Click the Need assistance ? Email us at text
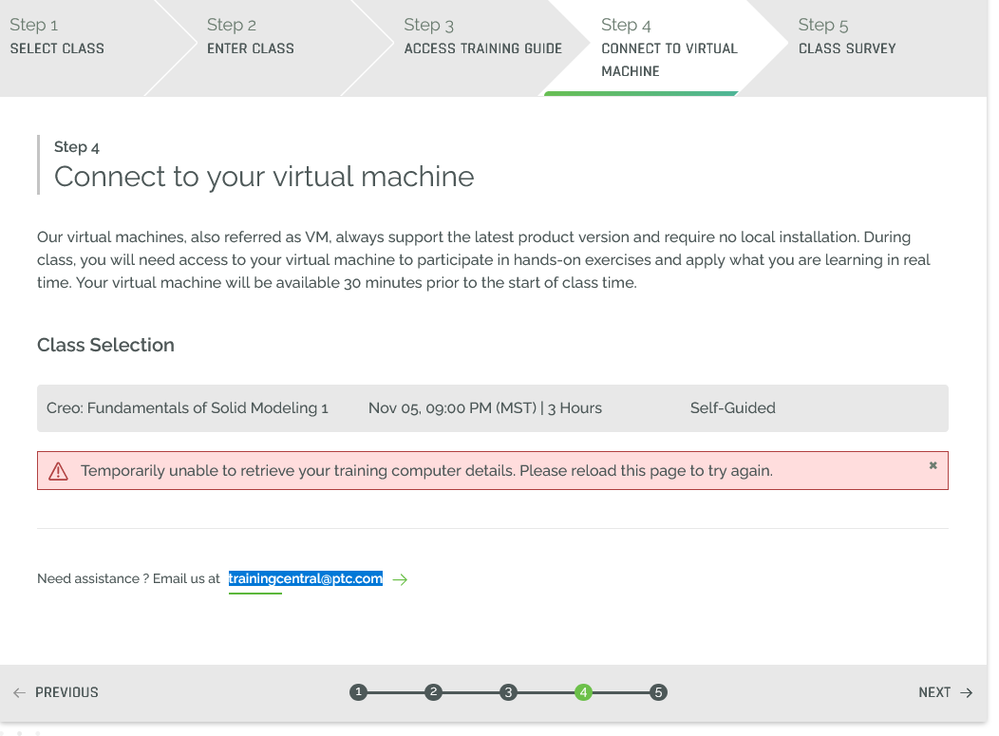The image size is (999, 736). tap(128, 579)
